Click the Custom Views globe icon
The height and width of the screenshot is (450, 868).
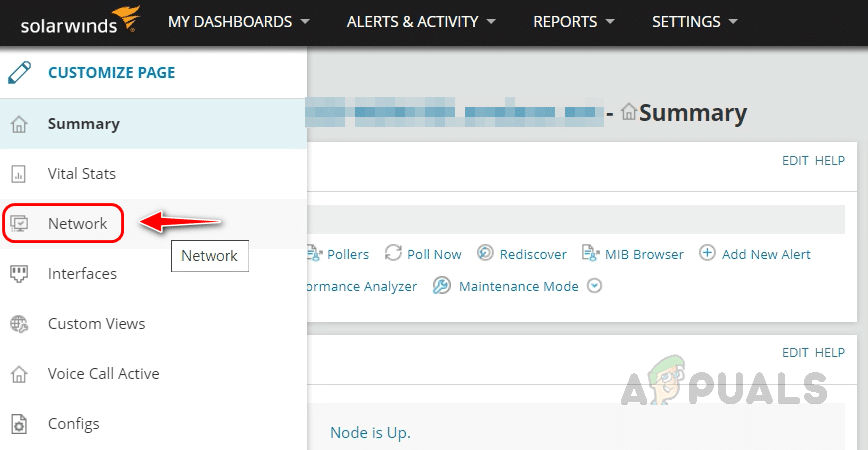[19, 324]
